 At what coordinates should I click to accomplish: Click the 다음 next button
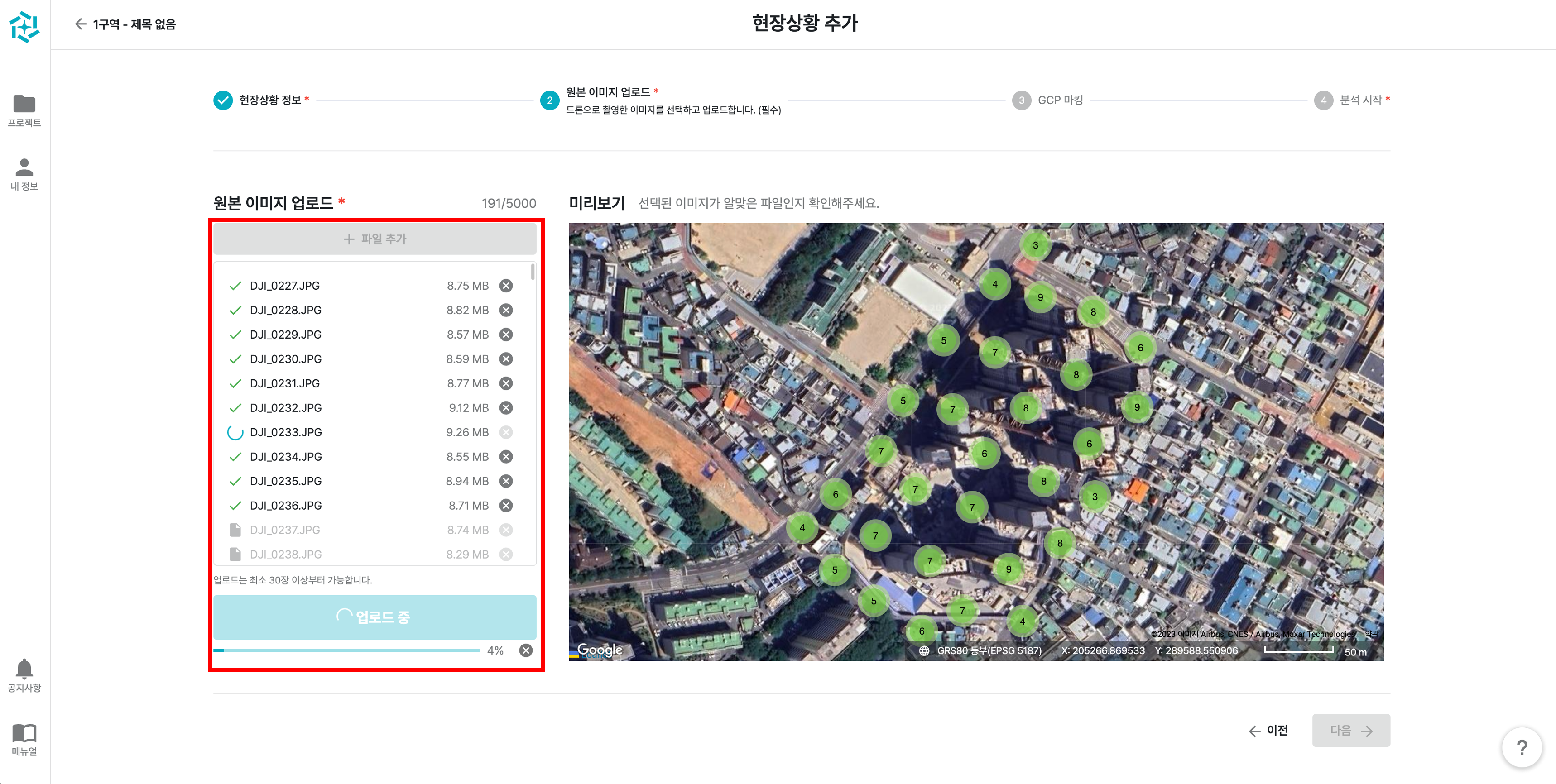[1350, 730]
